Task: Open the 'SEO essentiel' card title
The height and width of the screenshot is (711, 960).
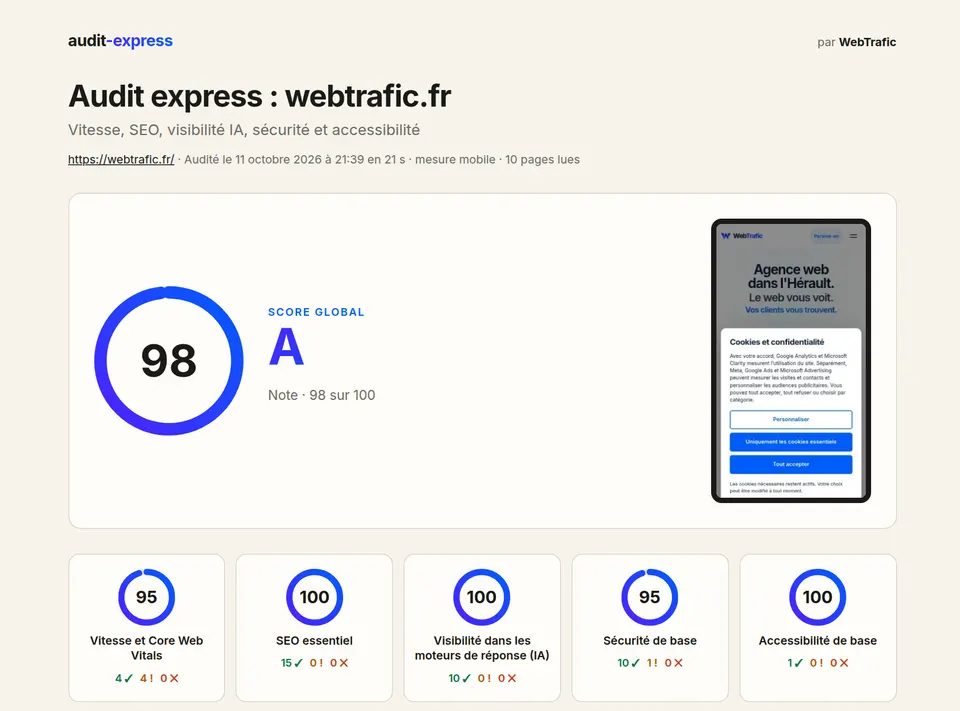Action: [314, 641]
